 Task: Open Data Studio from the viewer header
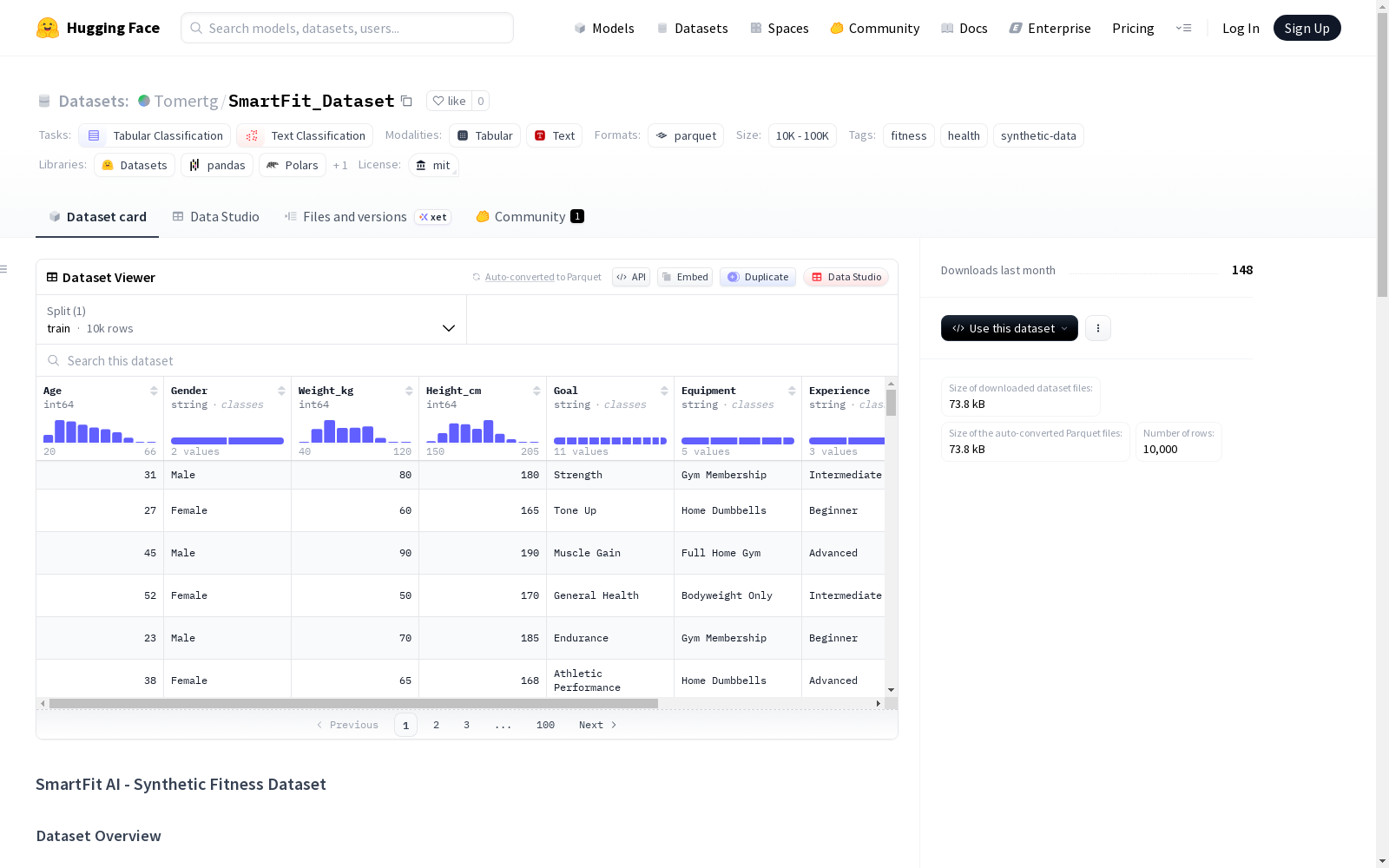pos(846,277)
